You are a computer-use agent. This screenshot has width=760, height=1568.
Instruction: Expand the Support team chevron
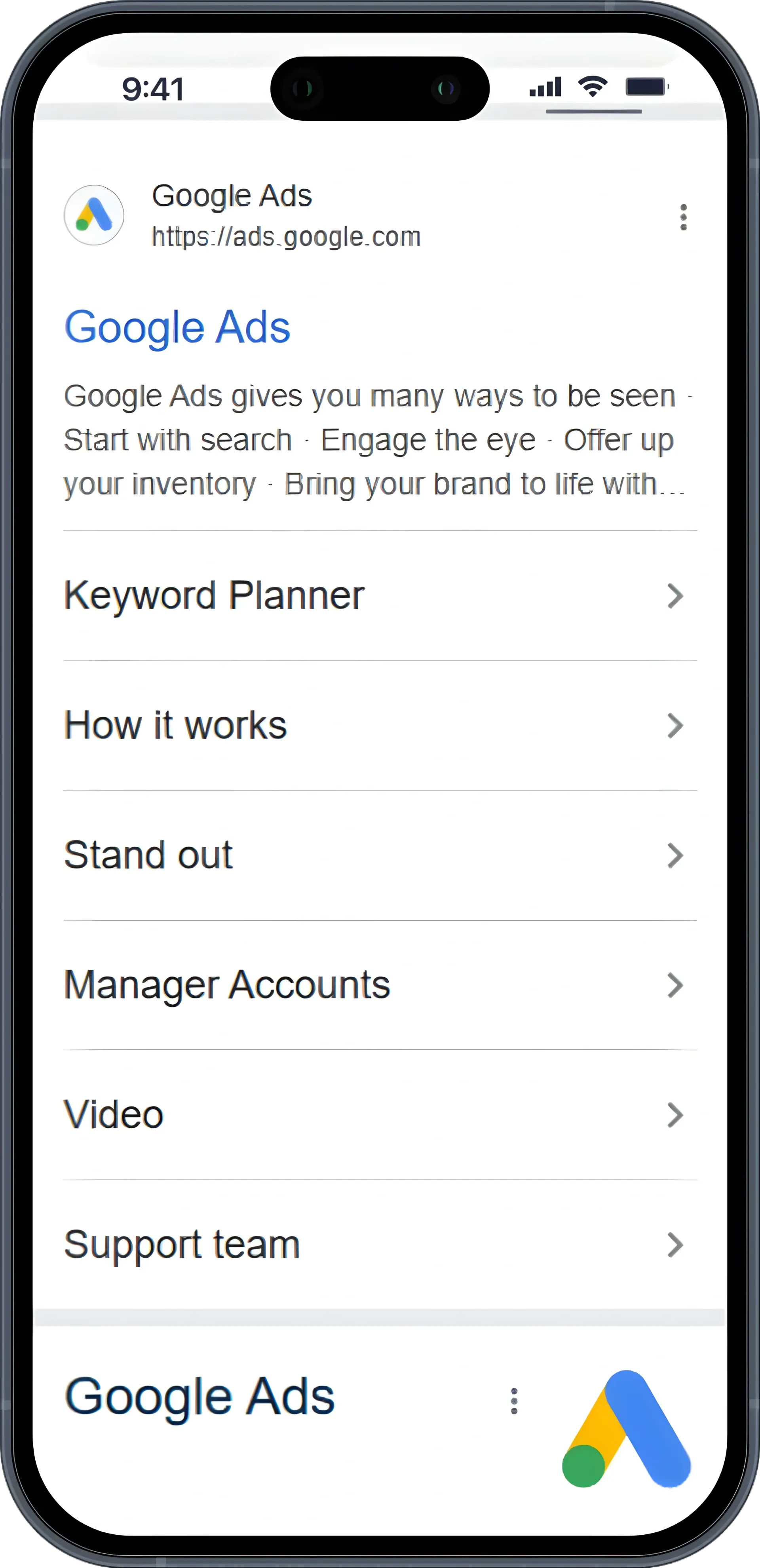pyautogui.click(x=675, y=1245)
